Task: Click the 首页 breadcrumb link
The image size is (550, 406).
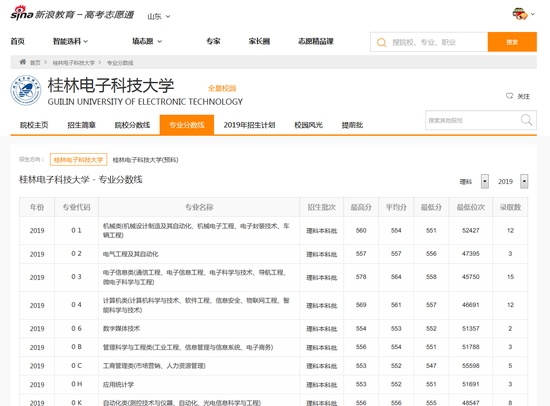Action: (35, 63)
